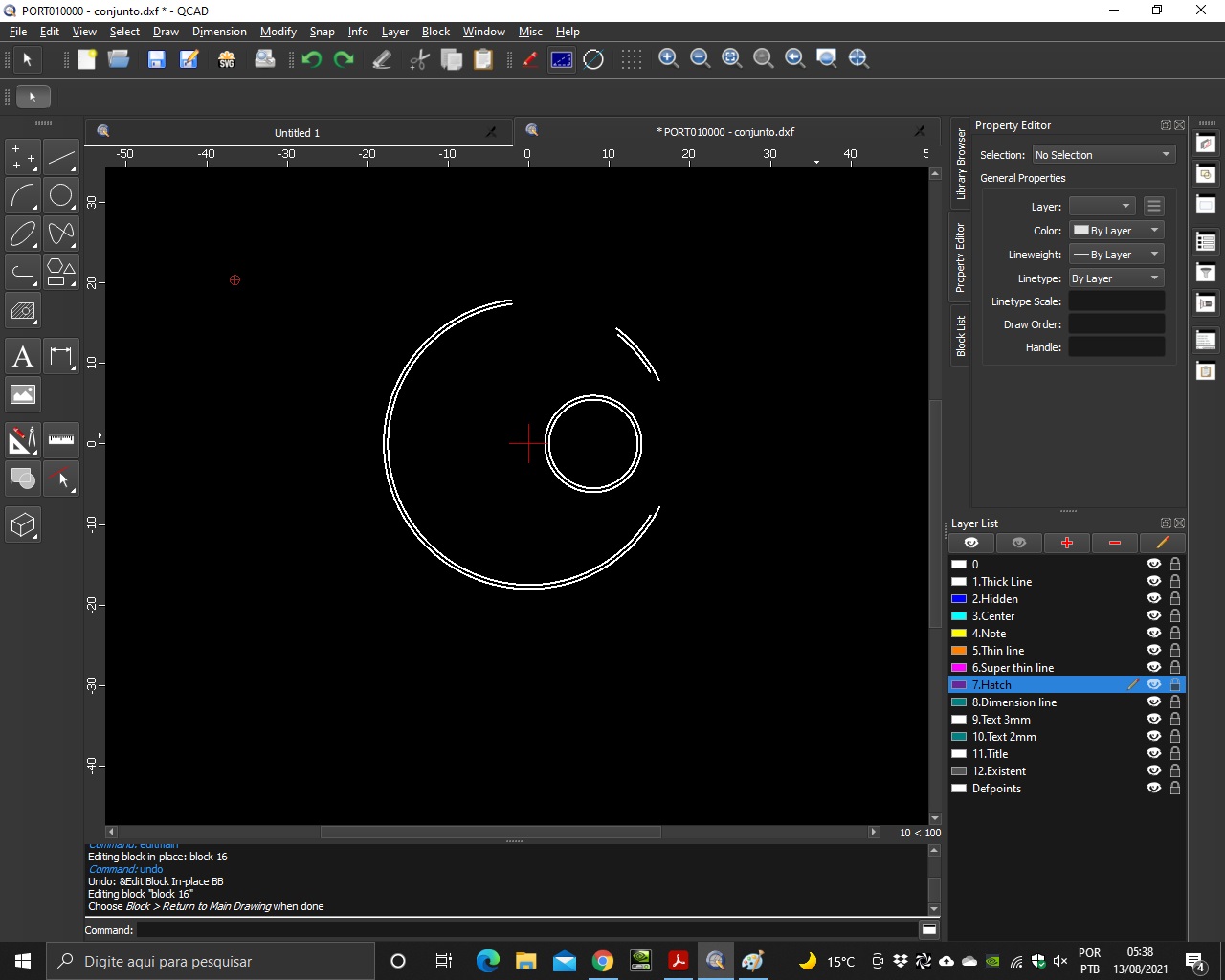Viewport: 1225px width, 980px height.
Task: Select the Line drawing tool
Action: pos(61,157)
